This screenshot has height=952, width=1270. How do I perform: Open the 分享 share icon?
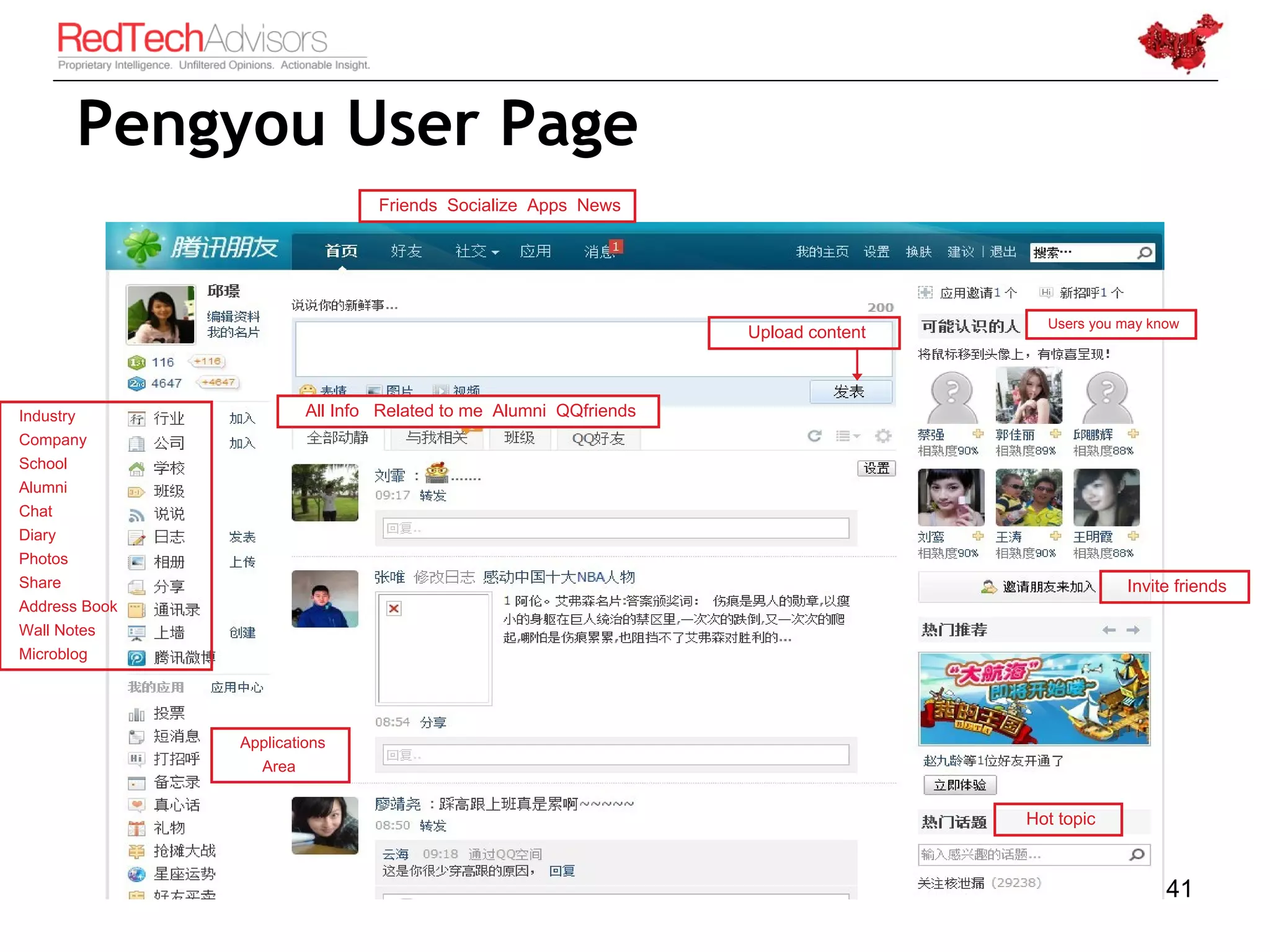click(136, 586)
